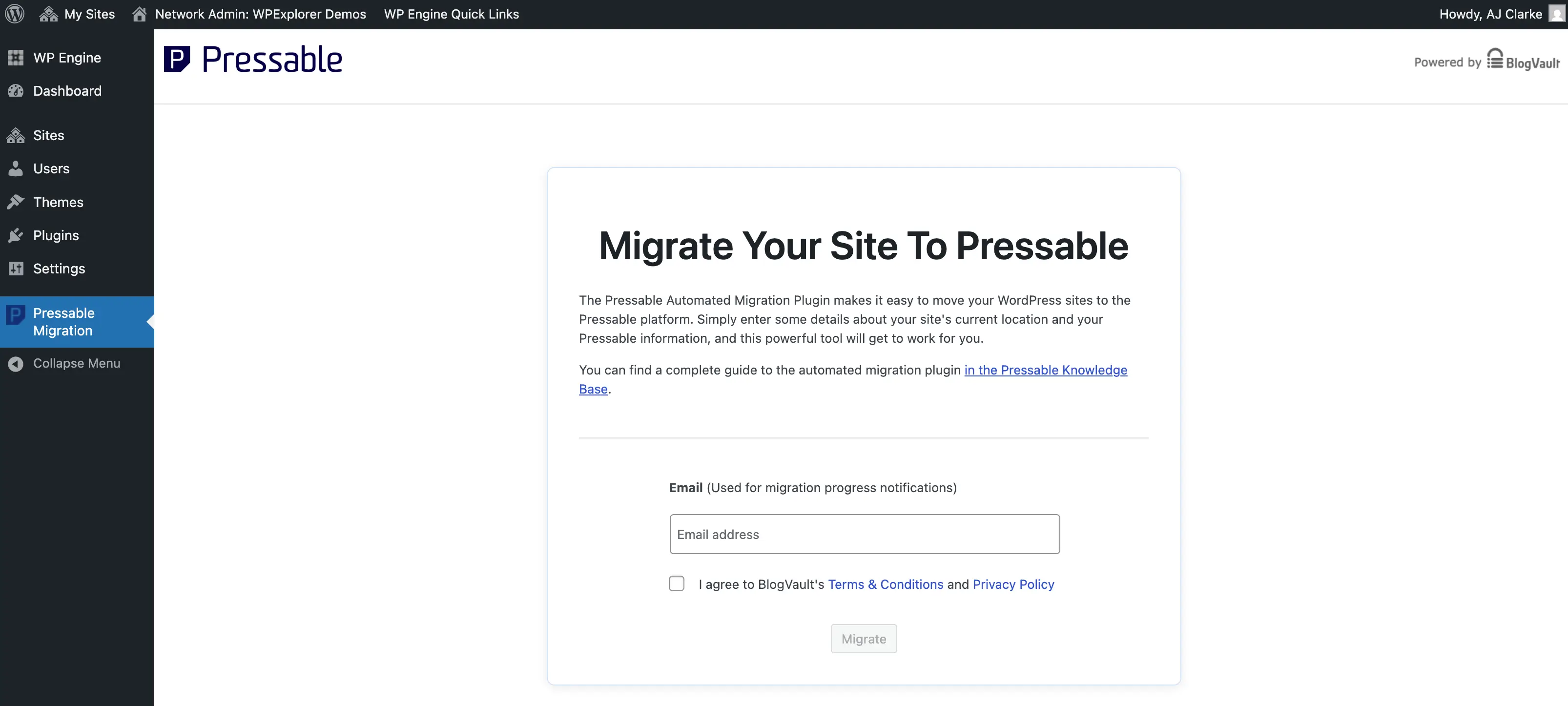Click the WordPress logo icon
The height and width of the screenshot is (706, 1568).
(x=15, y=13)
